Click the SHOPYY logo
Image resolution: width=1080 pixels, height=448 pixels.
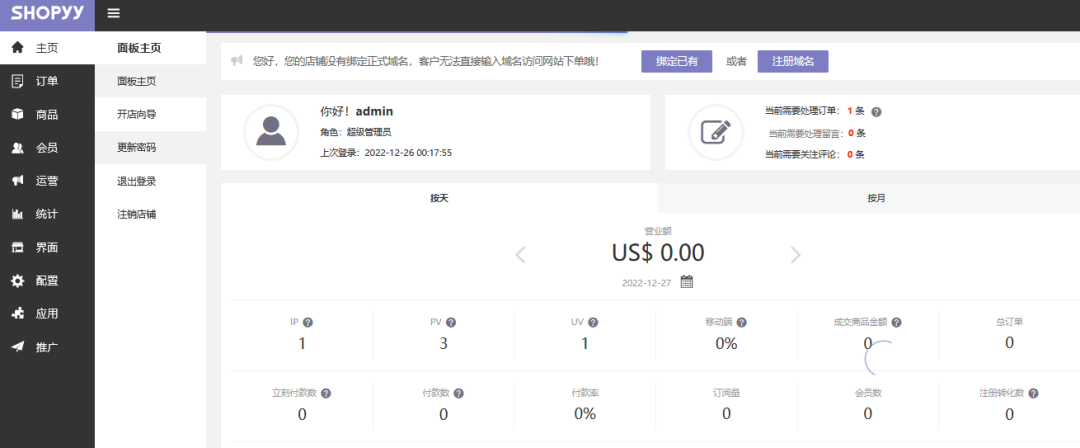click(47, 14)
